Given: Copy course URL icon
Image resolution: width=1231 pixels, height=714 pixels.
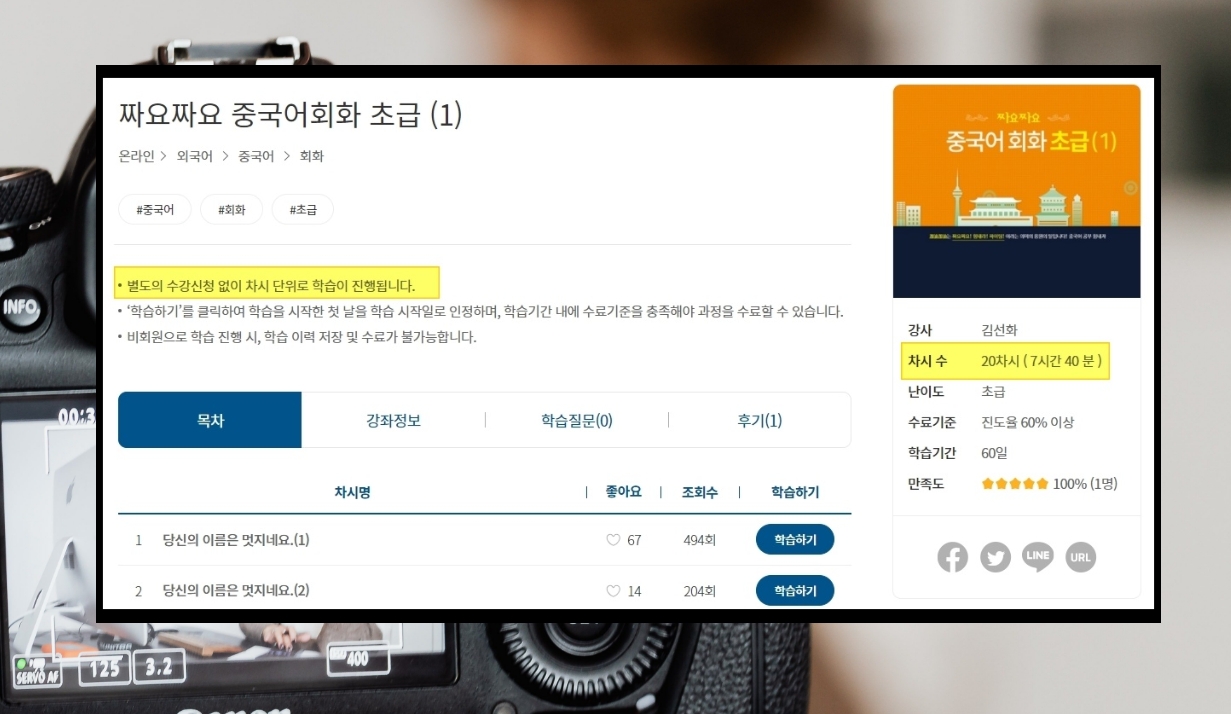Looking at the screenshot, I should point(1081,557).
